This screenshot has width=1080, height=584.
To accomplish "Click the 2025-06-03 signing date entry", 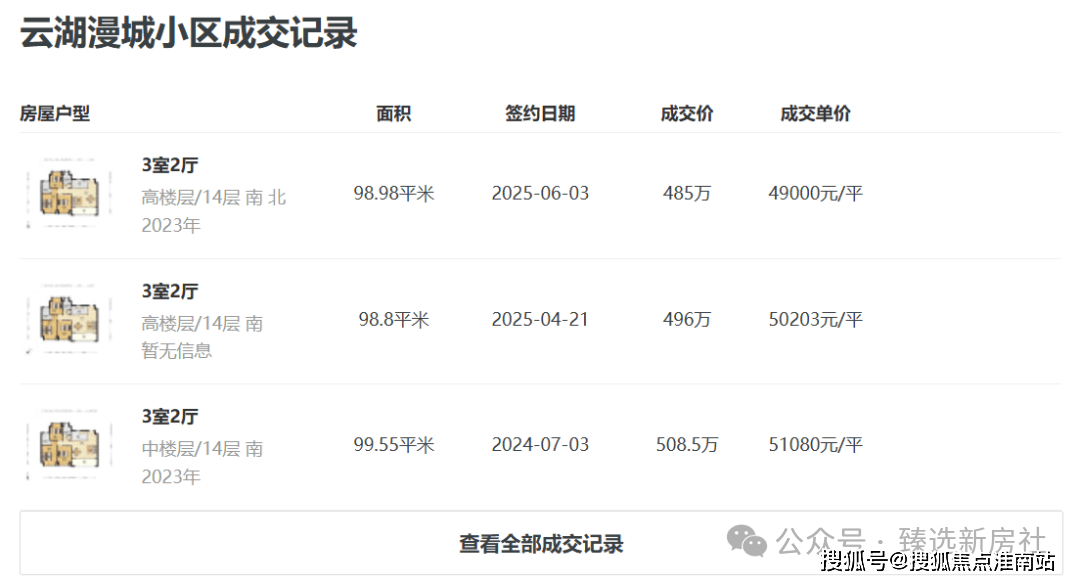I will click(x=540, y=193).
